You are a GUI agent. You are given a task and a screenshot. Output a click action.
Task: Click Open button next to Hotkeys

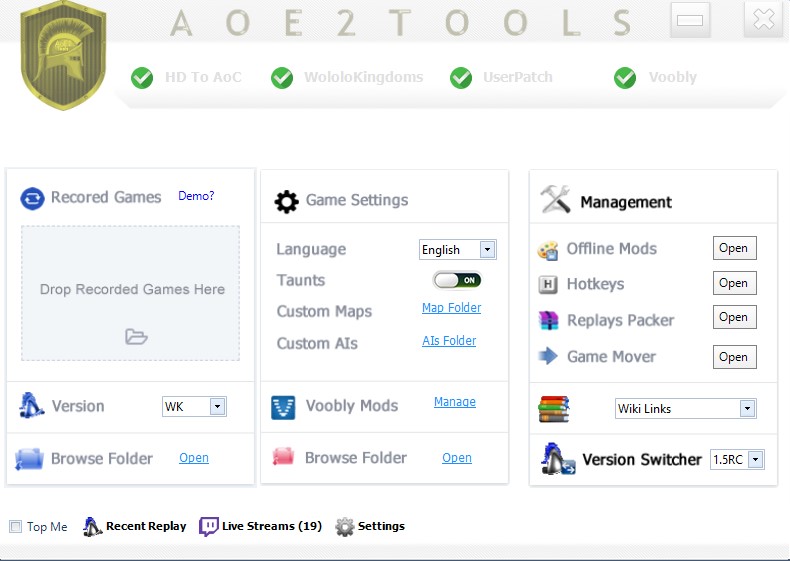coord(733,283)
